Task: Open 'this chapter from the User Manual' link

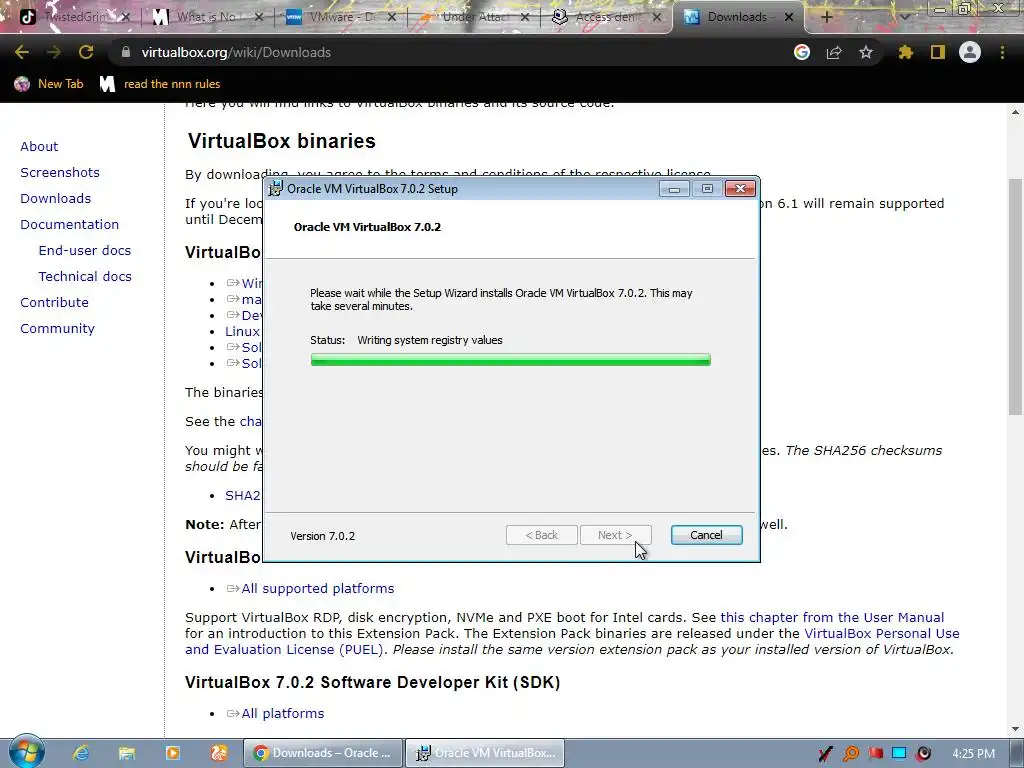Action: [x=832, y=617]
